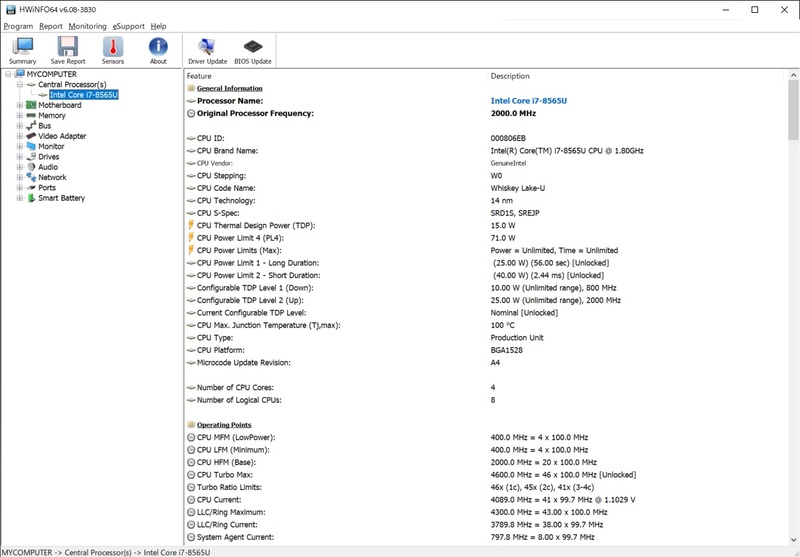Expand the Smart Battery tree node
Screen dimensions: 800x557
click(x=19, y=198)
